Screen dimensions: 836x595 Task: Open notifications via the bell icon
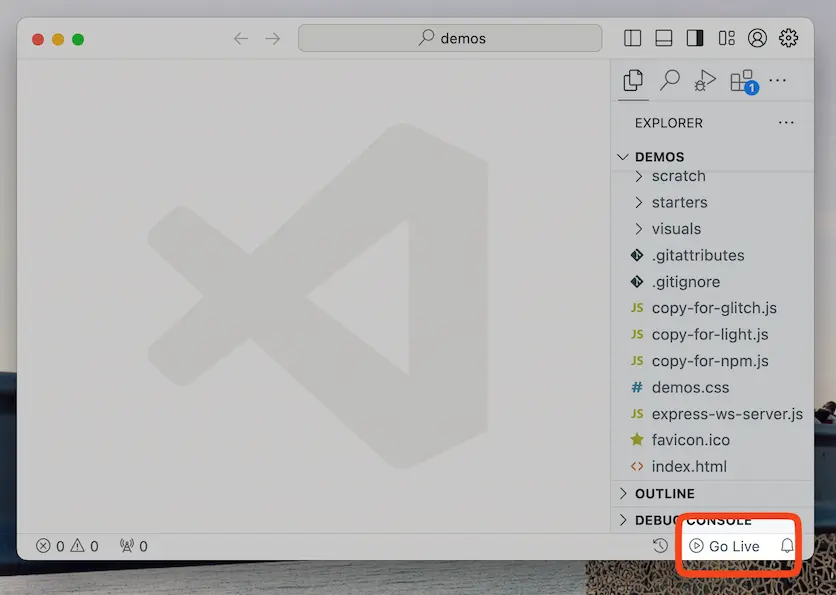789,546
